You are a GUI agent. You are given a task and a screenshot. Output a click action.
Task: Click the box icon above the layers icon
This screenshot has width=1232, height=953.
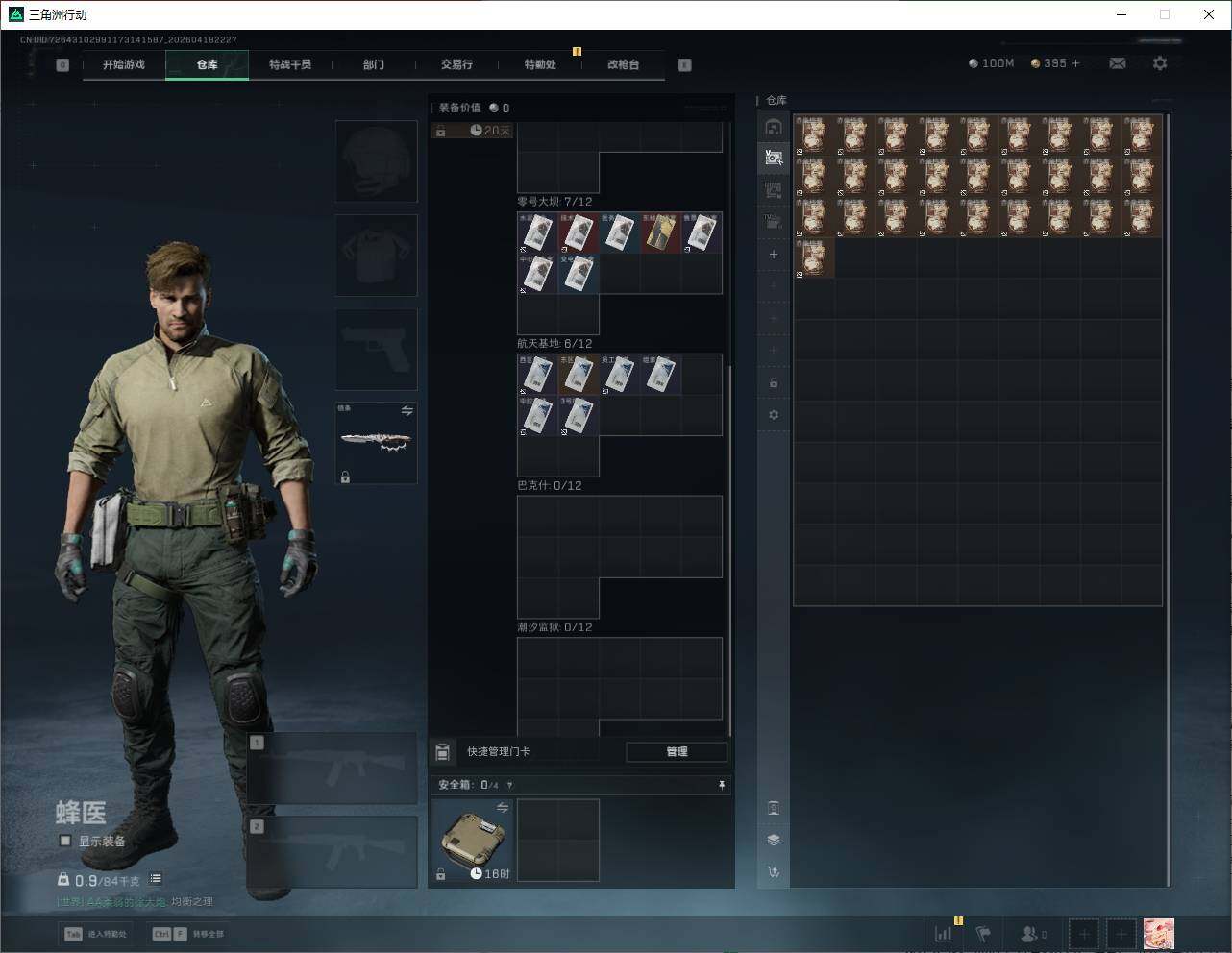(774, 808)
